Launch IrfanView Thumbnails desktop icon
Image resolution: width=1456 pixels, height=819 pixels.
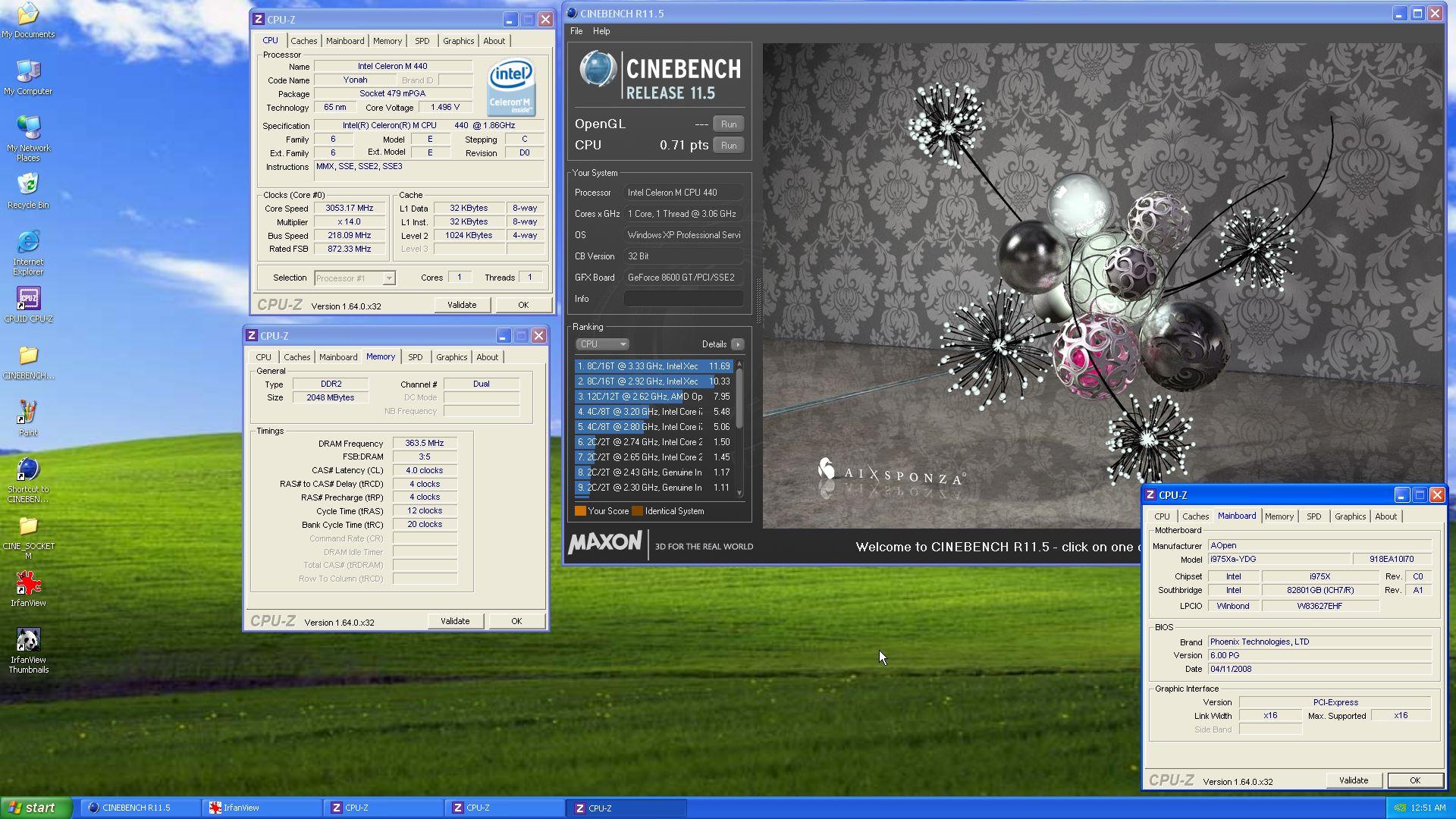pos(28,651)
